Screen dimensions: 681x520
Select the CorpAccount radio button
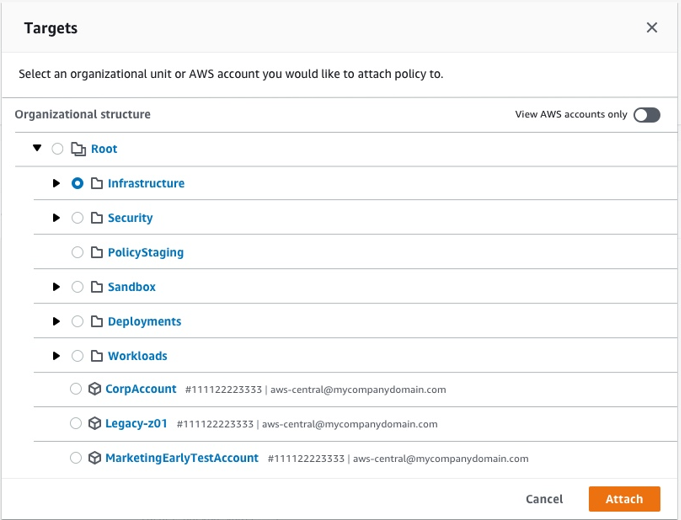pyautogui.click(x=76, y=389)
